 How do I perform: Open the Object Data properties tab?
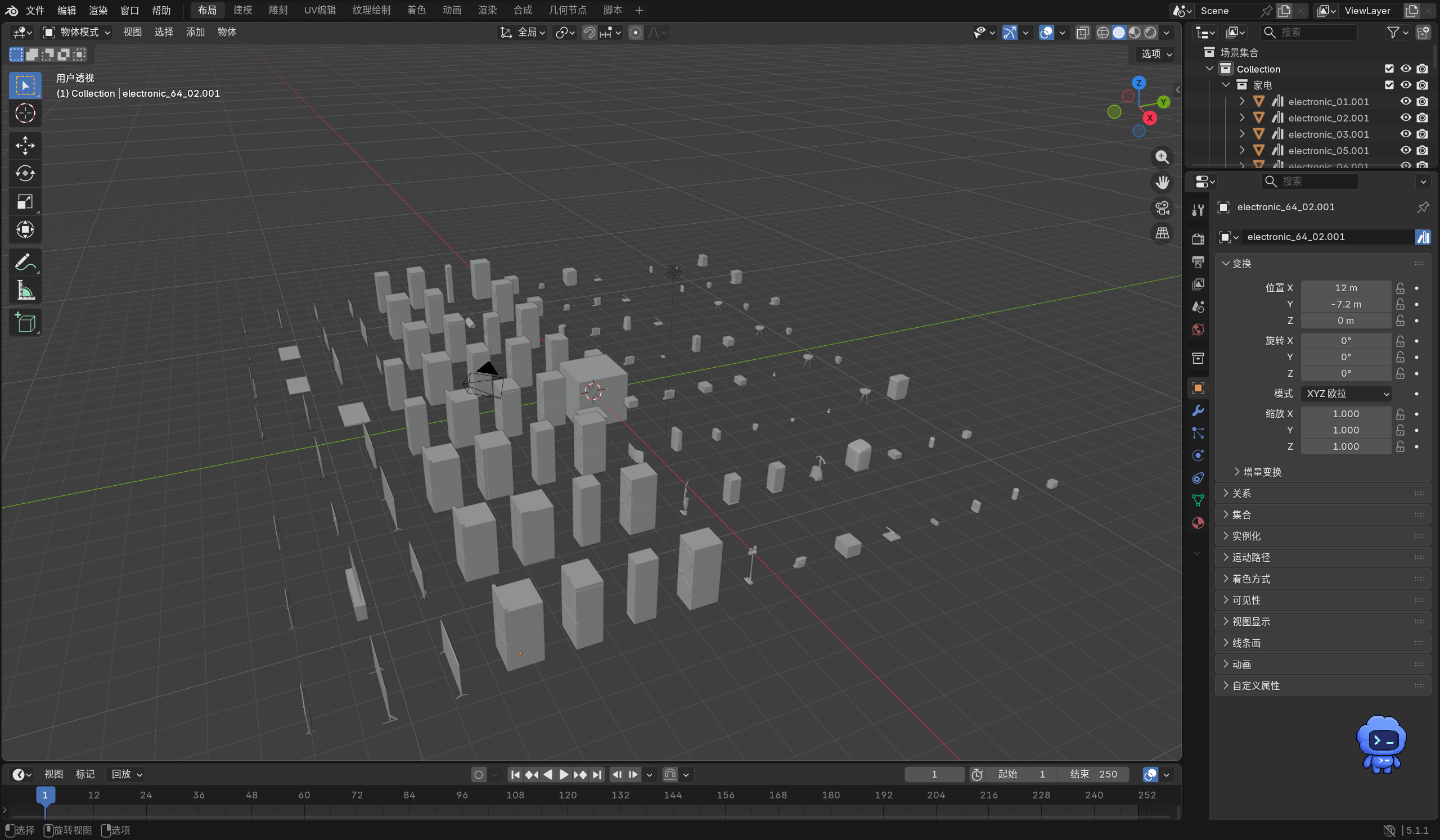point(1198,500)
